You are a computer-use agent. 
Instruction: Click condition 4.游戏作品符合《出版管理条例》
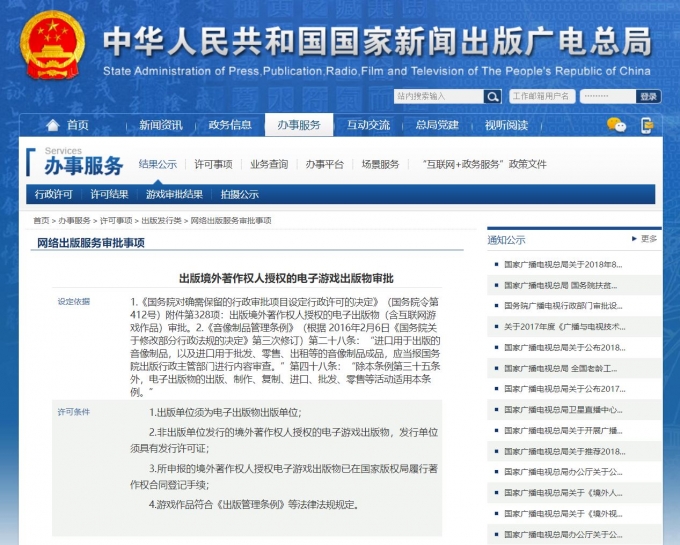[x=254, y=505]
